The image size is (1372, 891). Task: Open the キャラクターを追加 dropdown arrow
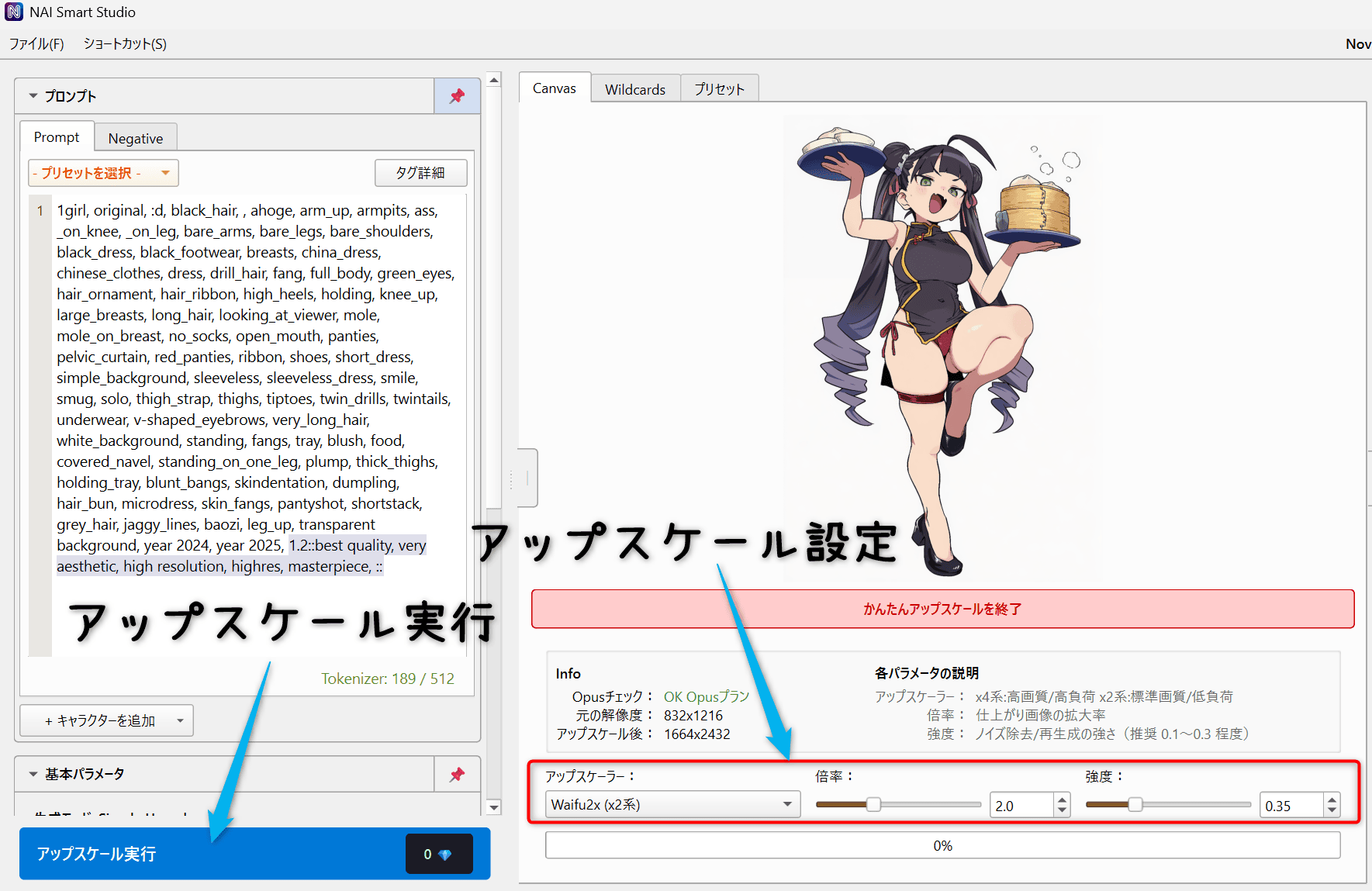179,720
